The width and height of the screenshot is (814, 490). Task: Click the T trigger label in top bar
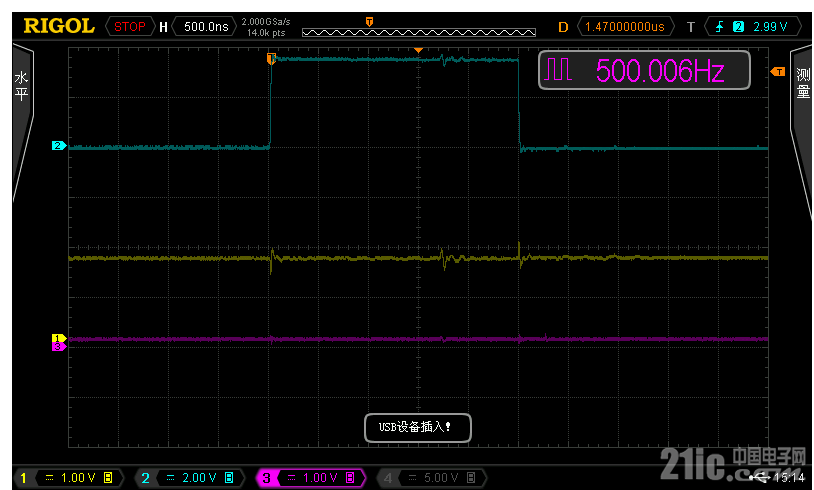point(690,27)
